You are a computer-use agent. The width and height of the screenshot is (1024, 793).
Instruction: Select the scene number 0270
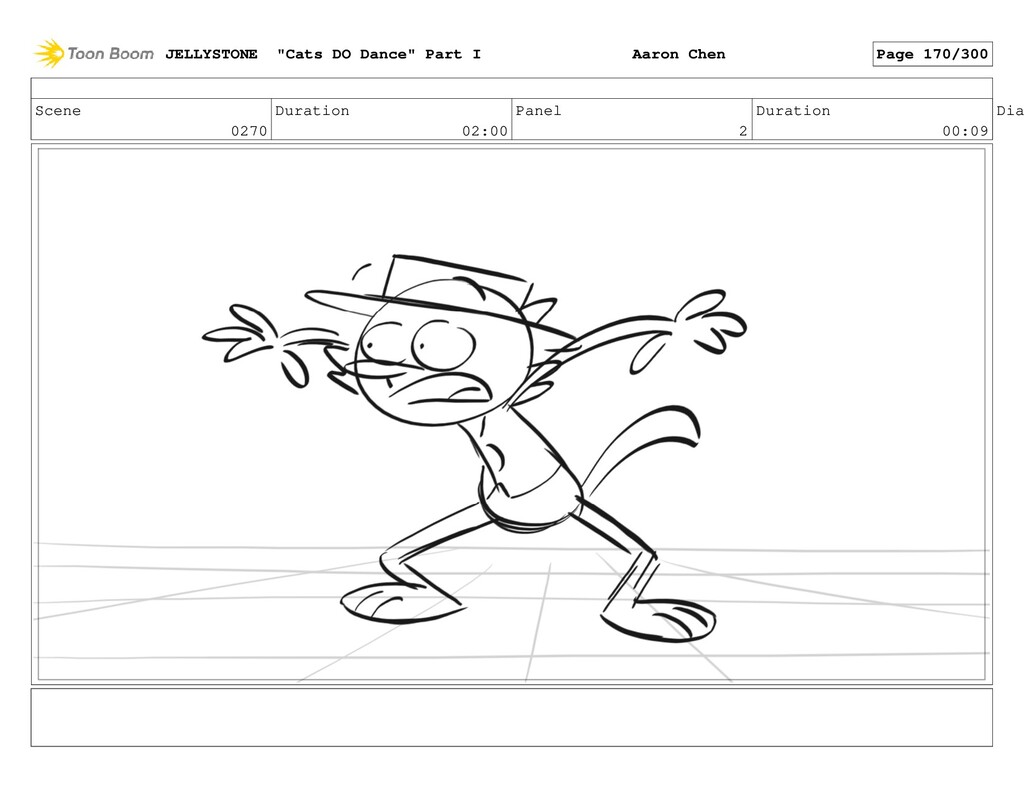tap(249, 131)
